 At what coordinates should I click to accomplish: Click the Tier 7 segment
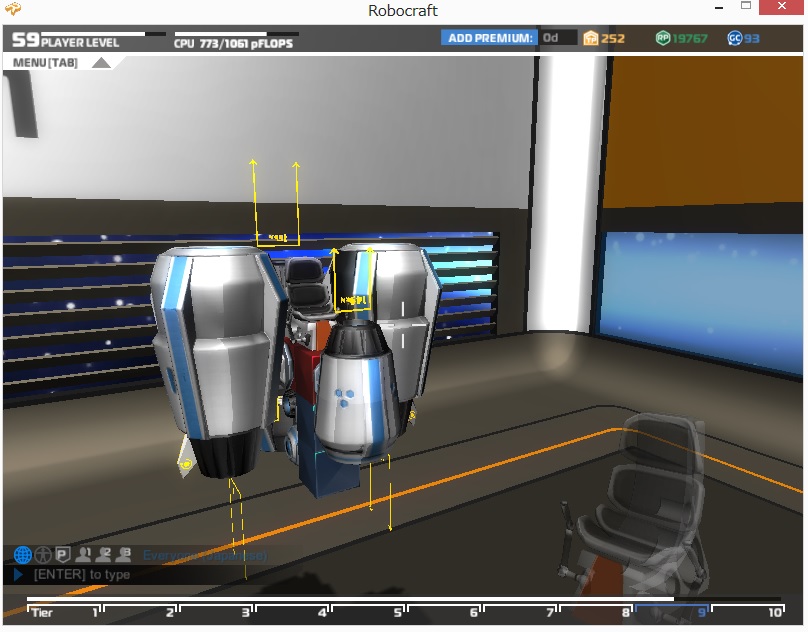click(x=519, y=612)
